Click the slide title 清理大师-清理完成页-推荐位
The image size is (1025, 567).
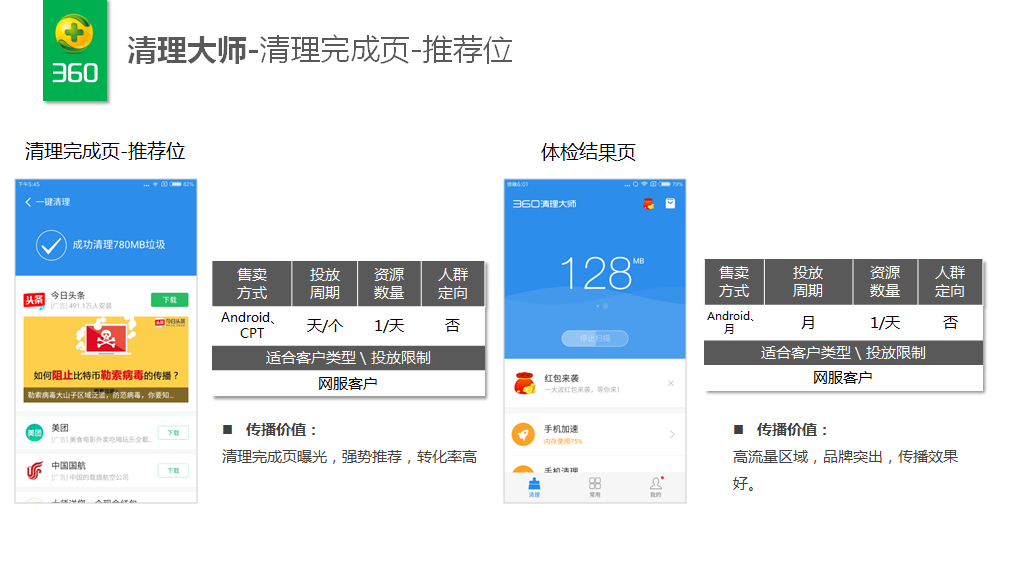(320, 50)
